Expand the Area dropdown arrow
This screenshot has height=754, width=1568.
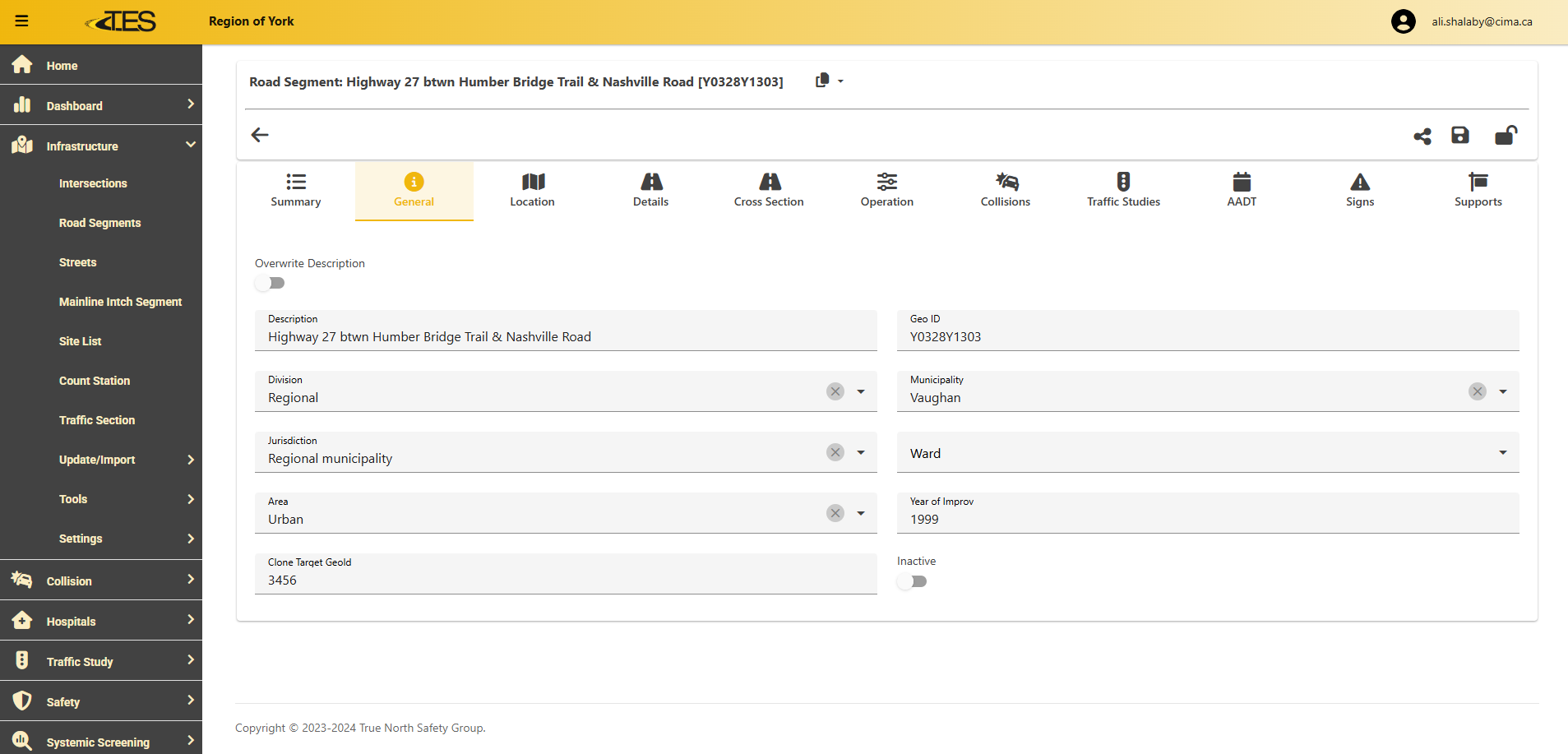pos(861,513)
